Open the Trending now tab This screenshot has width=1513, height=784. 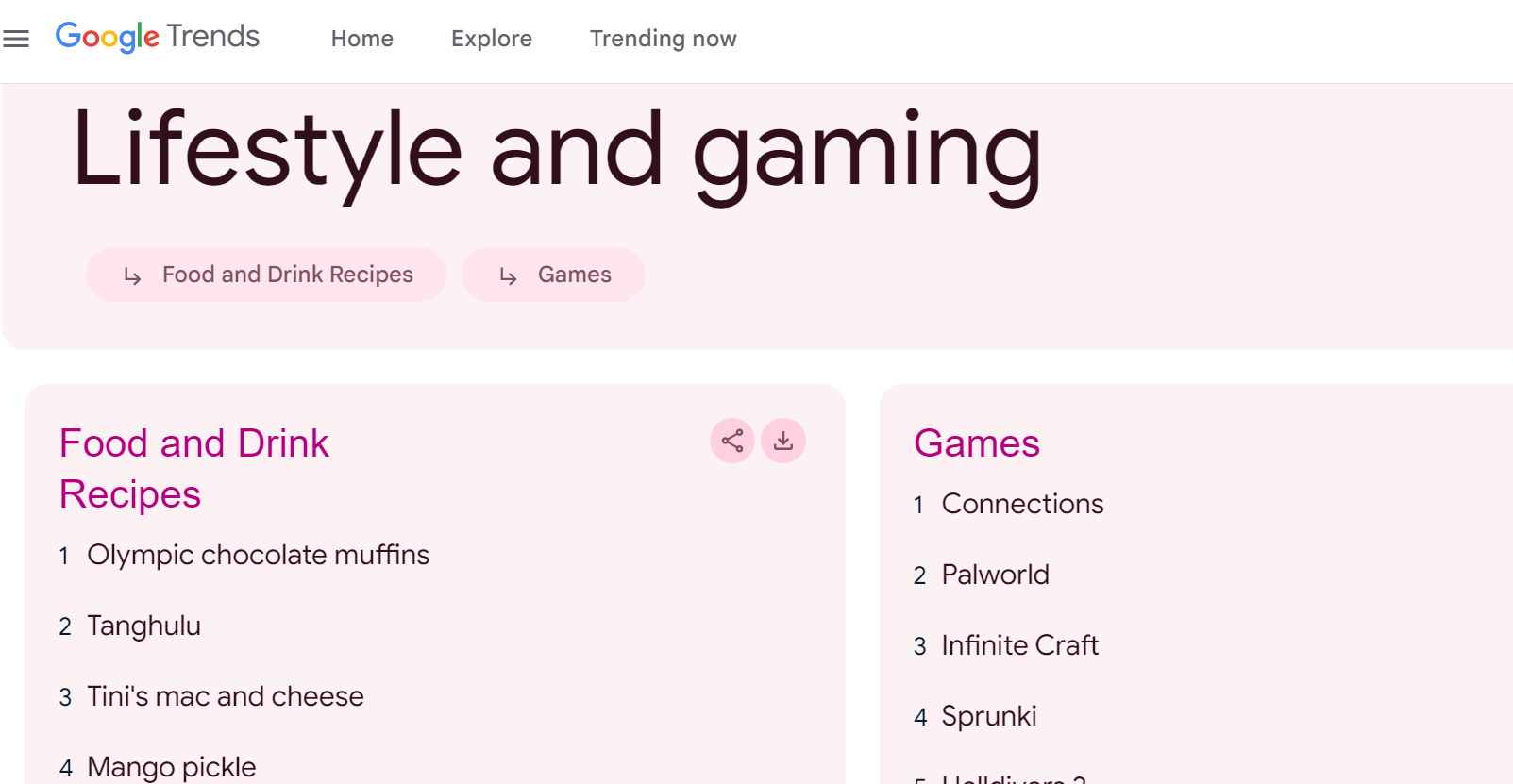pyautogui.click(x=664, y=39)
